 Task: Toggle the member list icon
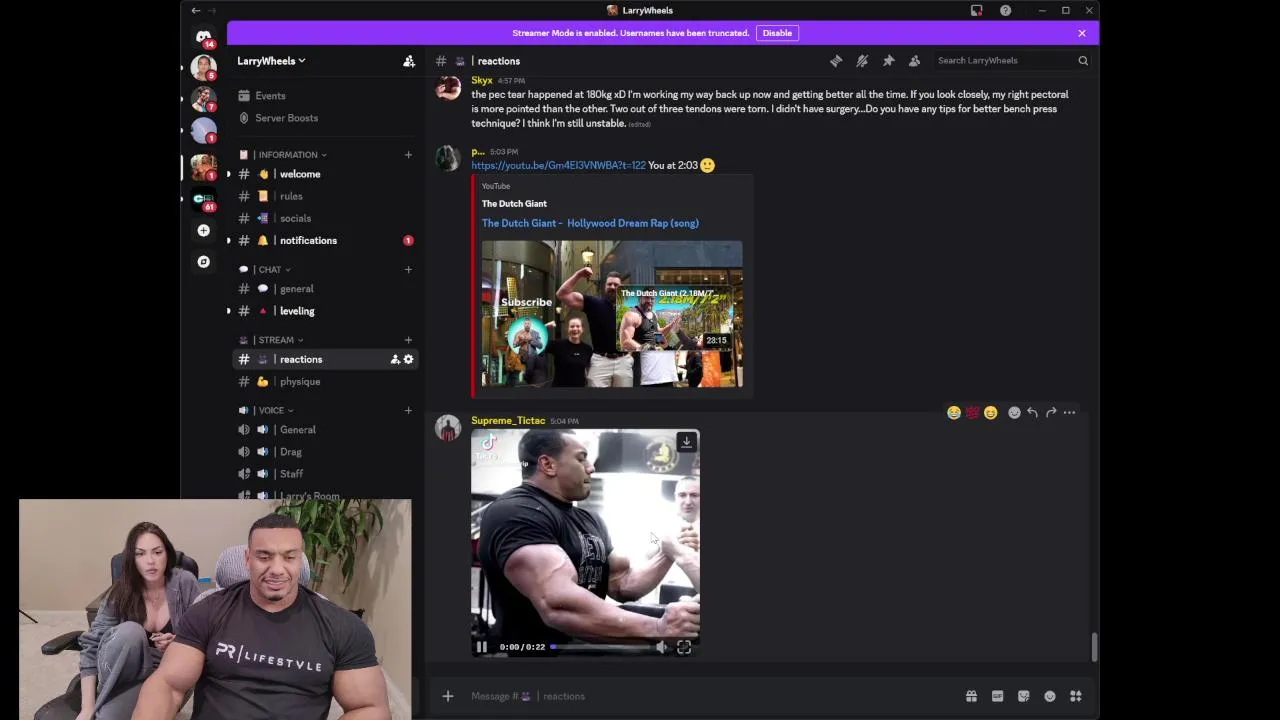[x=914, y=61]
